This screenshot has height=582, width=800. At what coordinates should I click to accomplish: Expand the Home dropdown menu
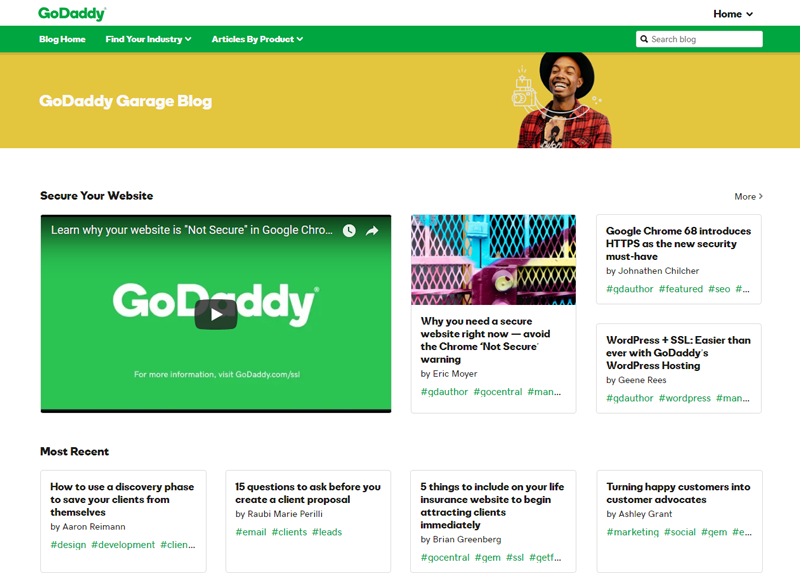[733, 14]
